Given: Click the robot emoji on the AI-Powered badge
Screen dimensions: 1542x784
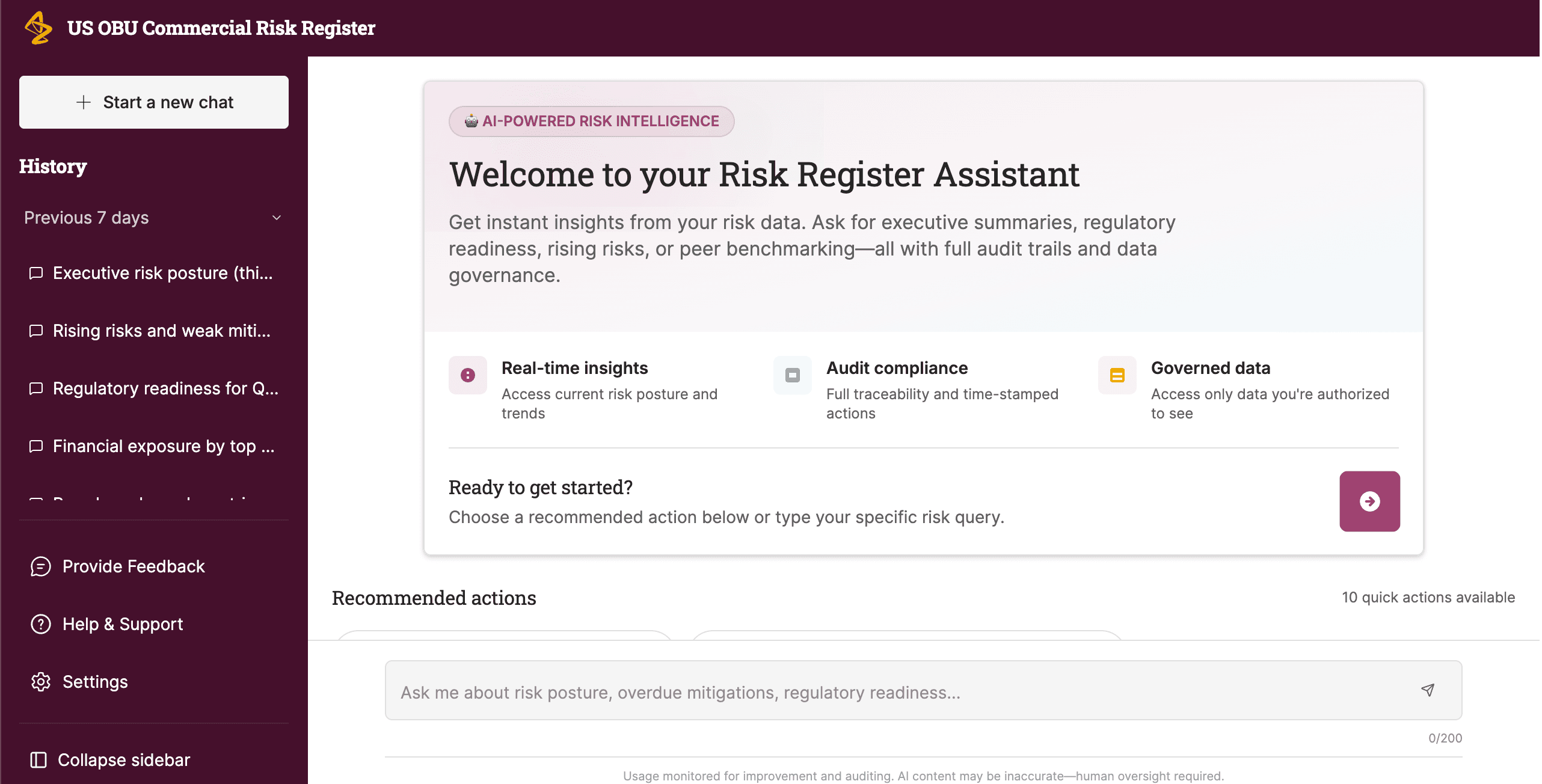Looking at the screenshot, I should [x=470, y=120].
